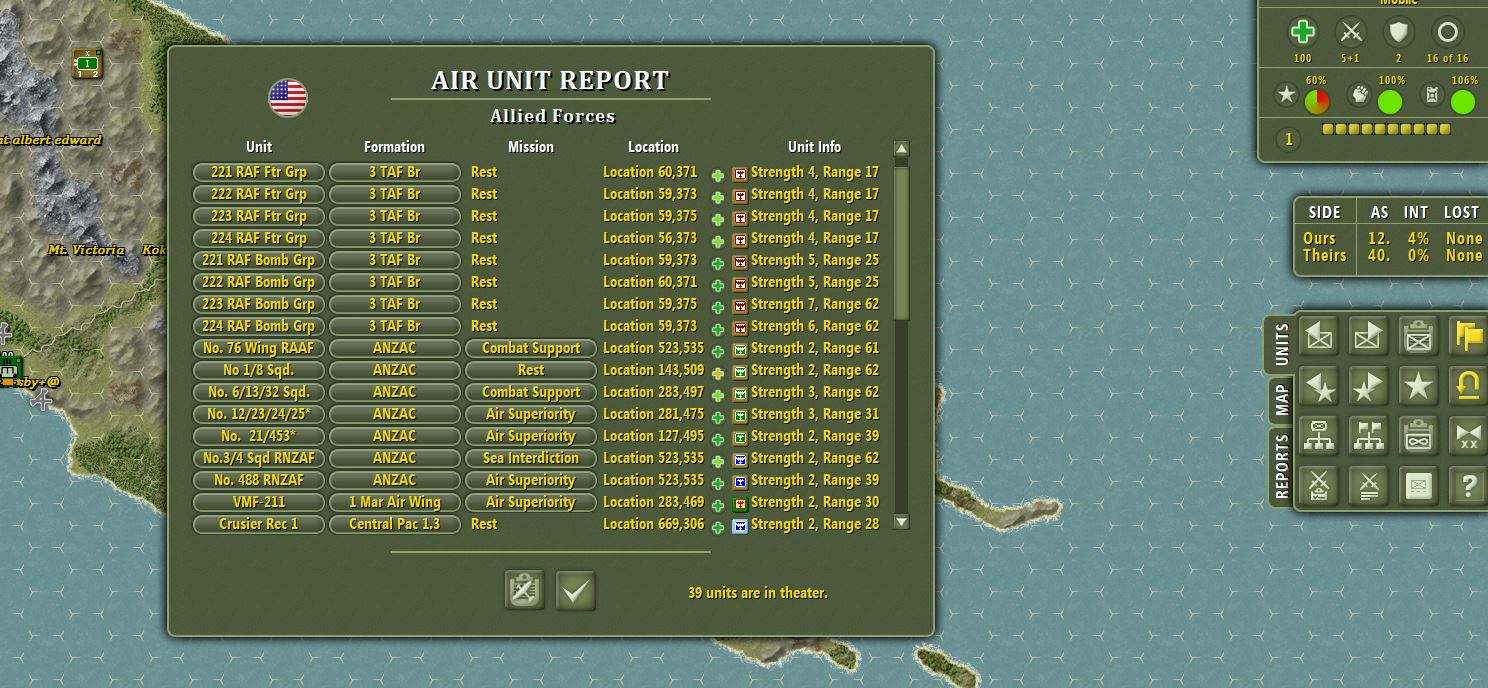Click the fist readiness icon
Viewport: 1488px width, 688px height.
[x=1359, y=96]
